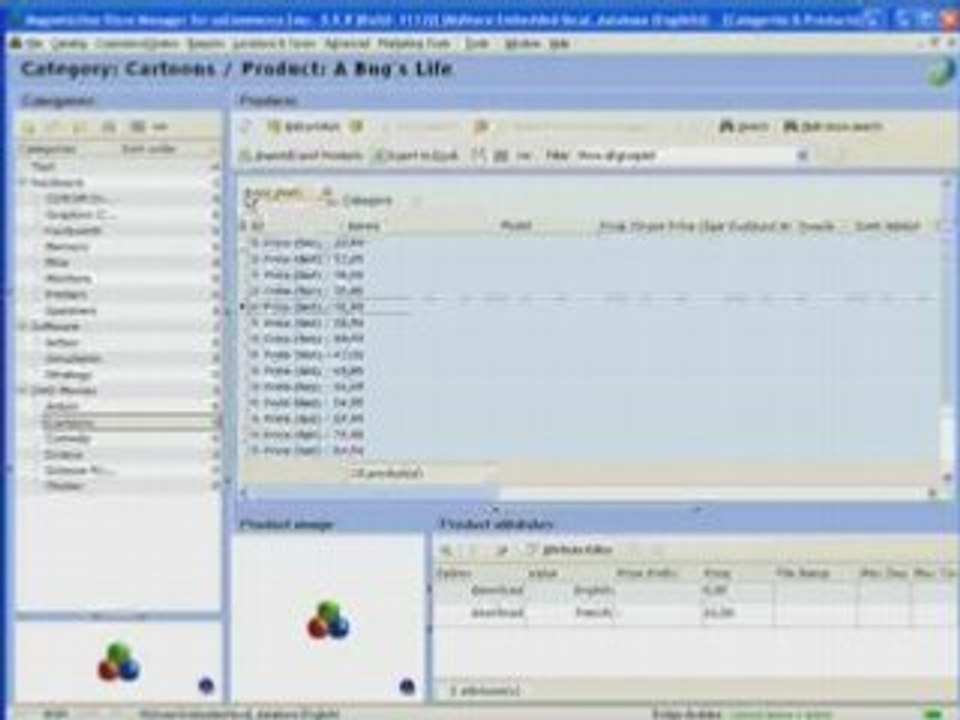Open the Attribute Editor
Screen dimensions: 960x720
pos(570,550)
